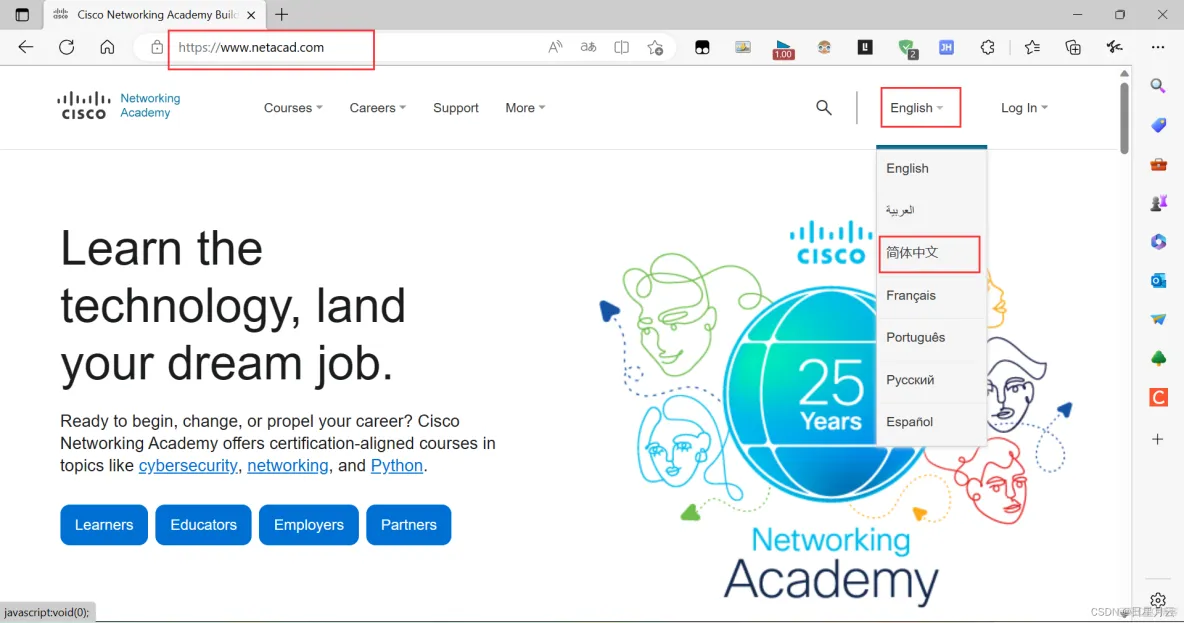
Task: Open the Extensions puzzle-piece menu
Action: coord(988,47)
